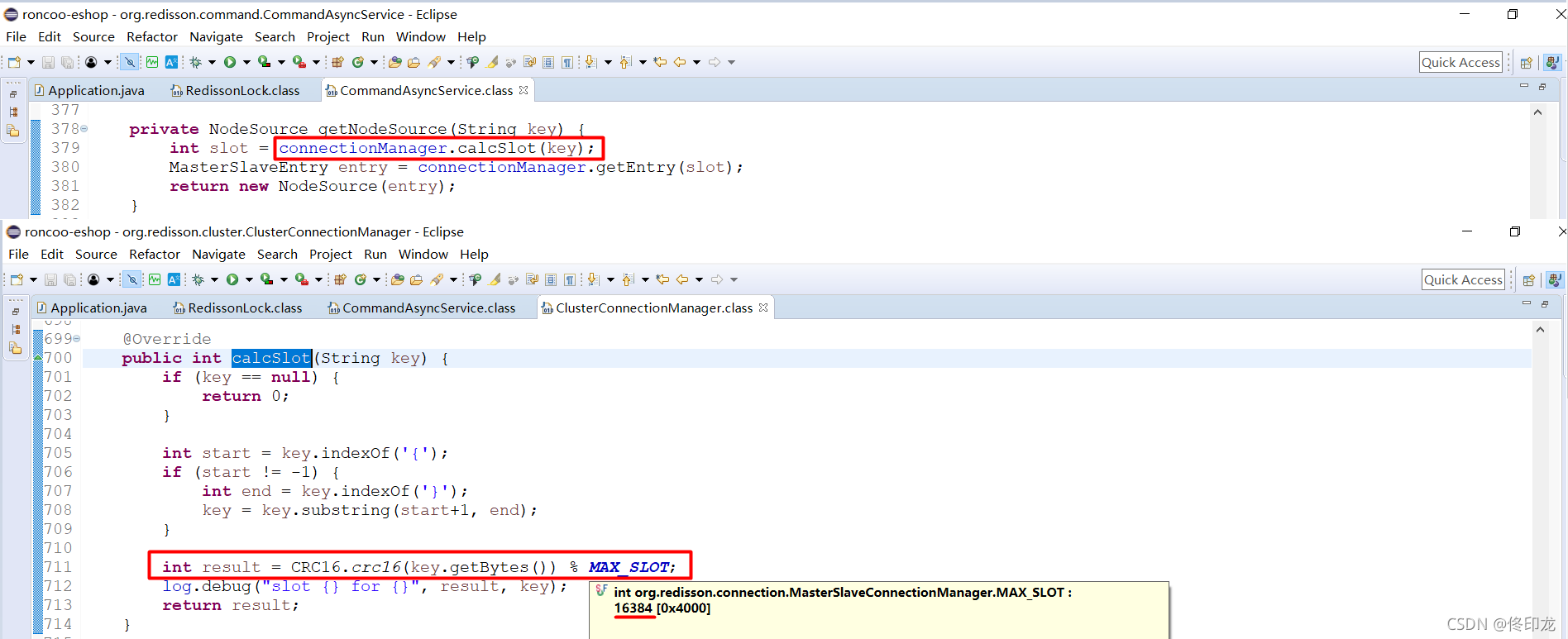This screenshot has height=639, width=1568.
Task: Click Debug bug icon in CommandAsyncService window
Action: [195, 62]
